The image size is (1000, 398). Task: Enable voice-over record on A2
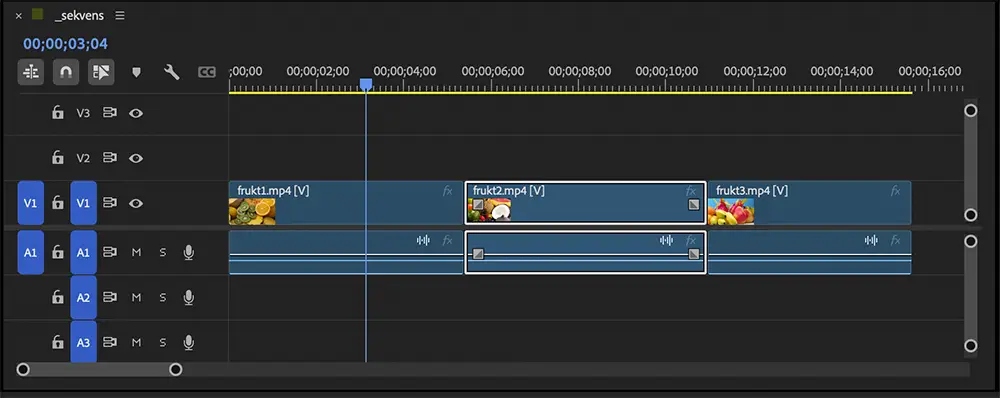(188, 297)
